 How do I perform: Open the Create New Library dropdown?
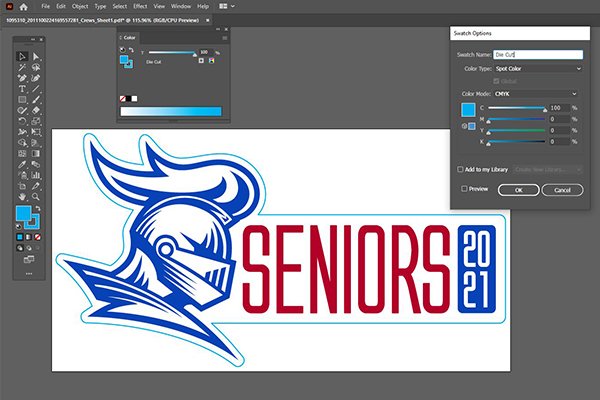536,170
